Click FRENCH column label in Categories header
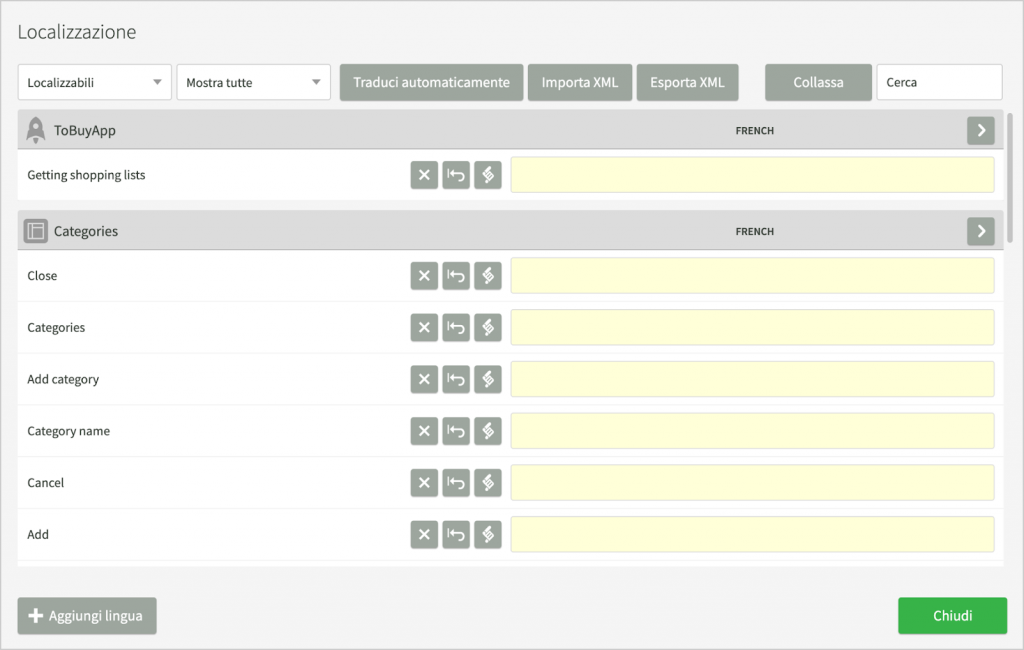The width and height of the screenshot is (1024, 650). click(754, 231)
